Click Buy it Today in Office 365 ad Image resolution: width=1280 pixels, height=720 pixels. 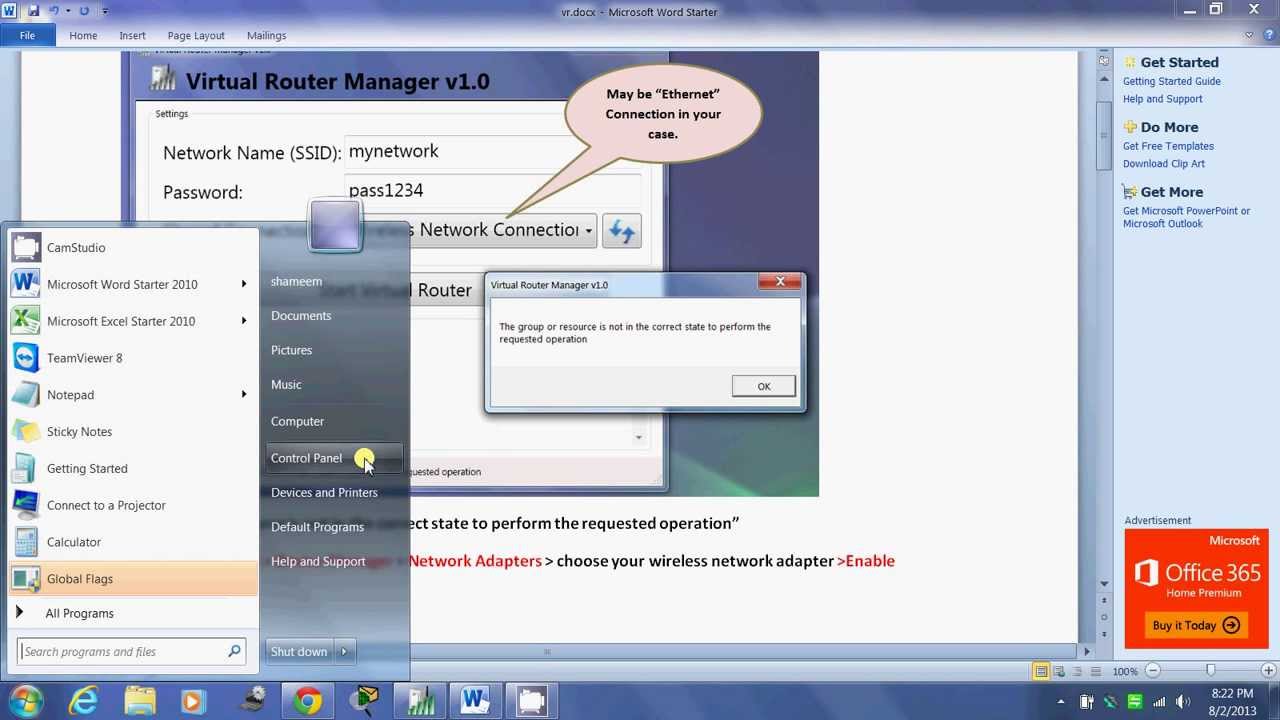pyautogui.click(x=1195, y=626)
